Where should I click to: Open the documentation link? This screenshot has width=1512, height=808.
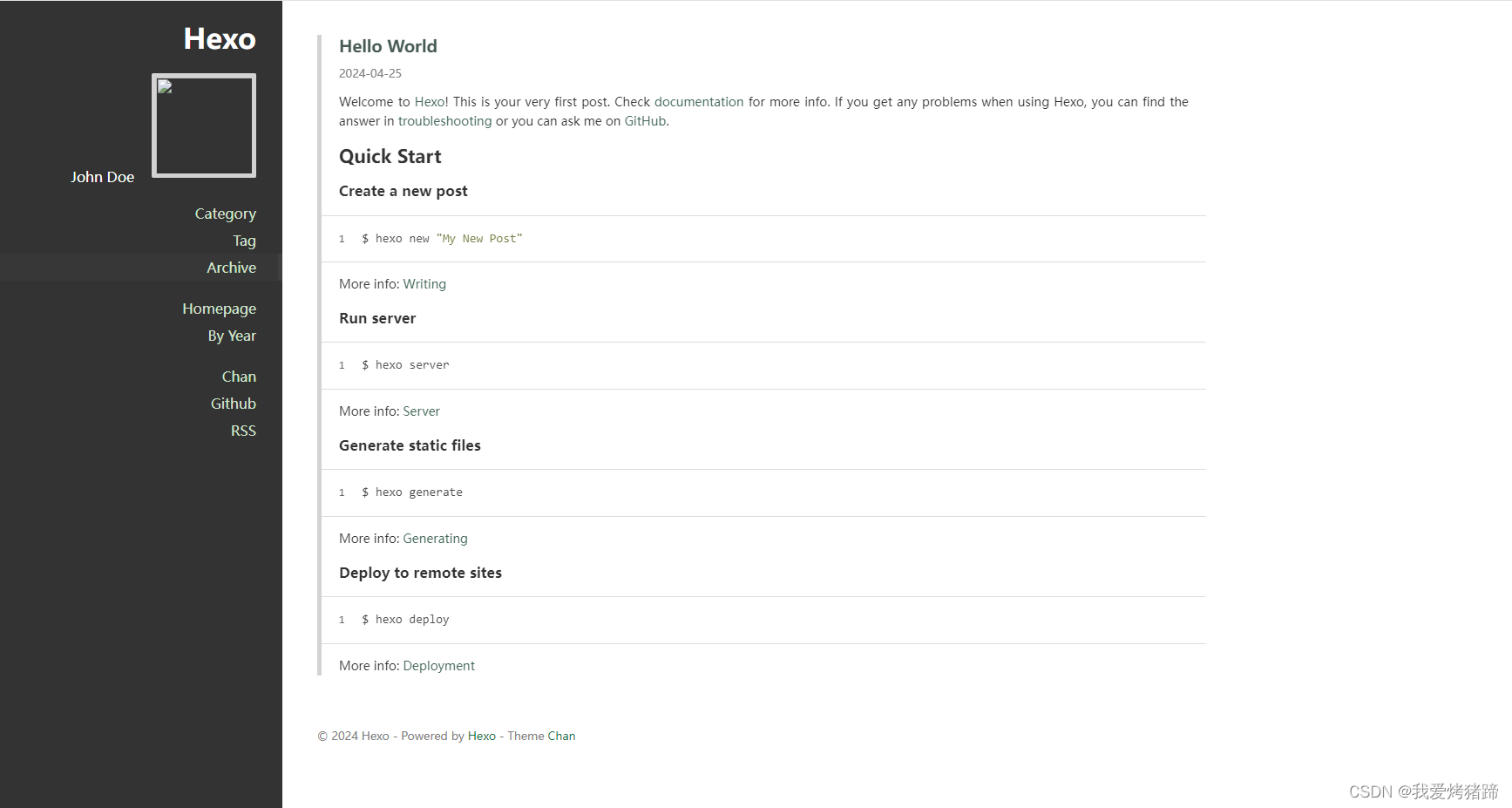(699, 102)
